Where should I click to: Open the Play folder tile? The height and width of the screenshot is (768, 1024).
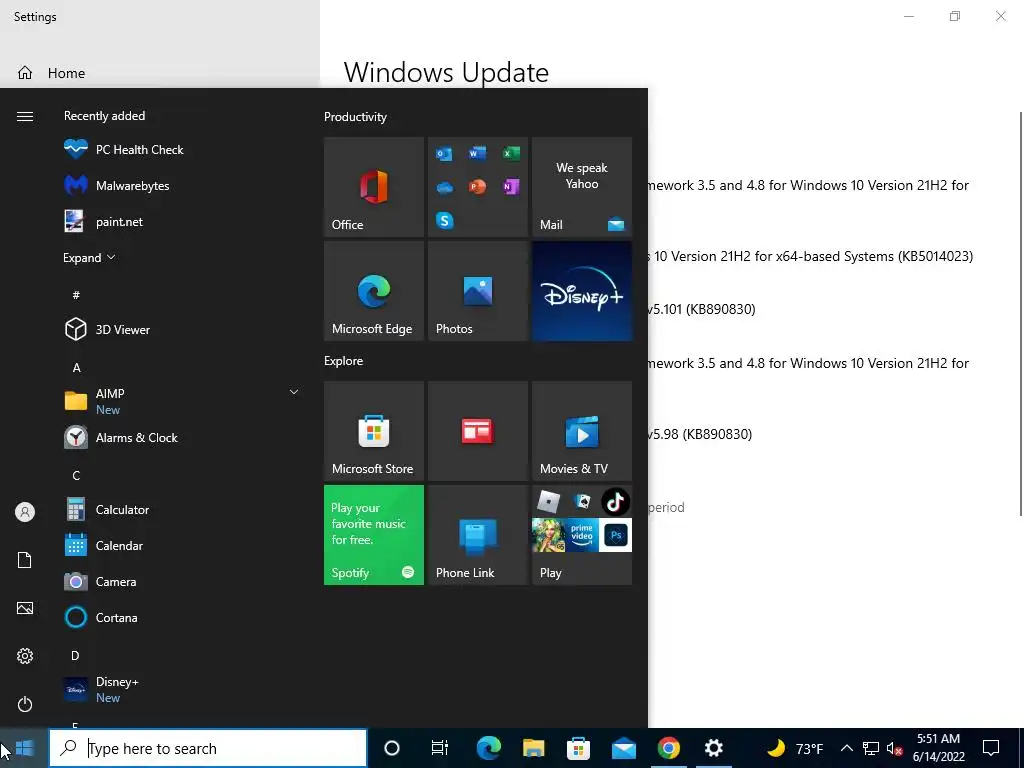click(582, 535)
